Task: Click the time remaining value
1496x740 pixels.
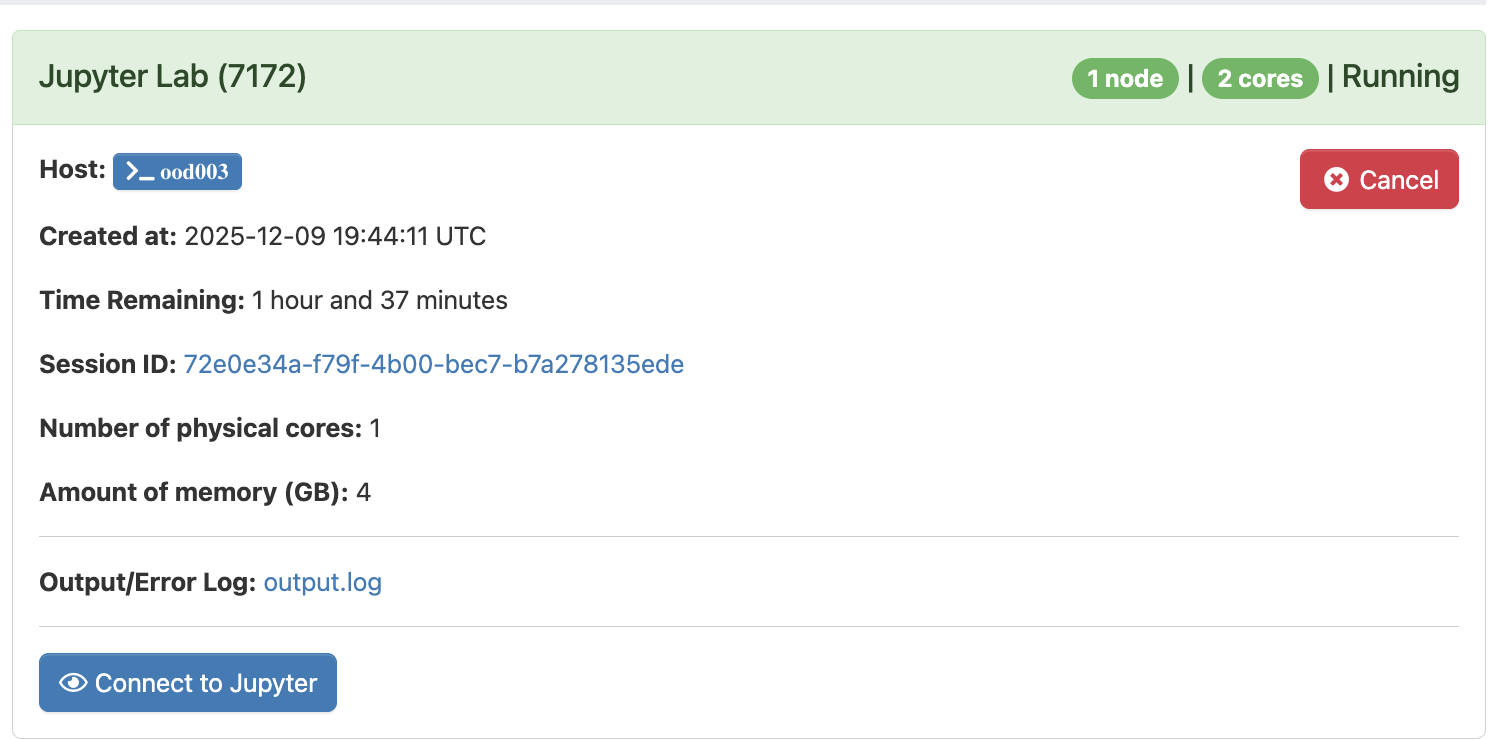Action: pos(380,300)
